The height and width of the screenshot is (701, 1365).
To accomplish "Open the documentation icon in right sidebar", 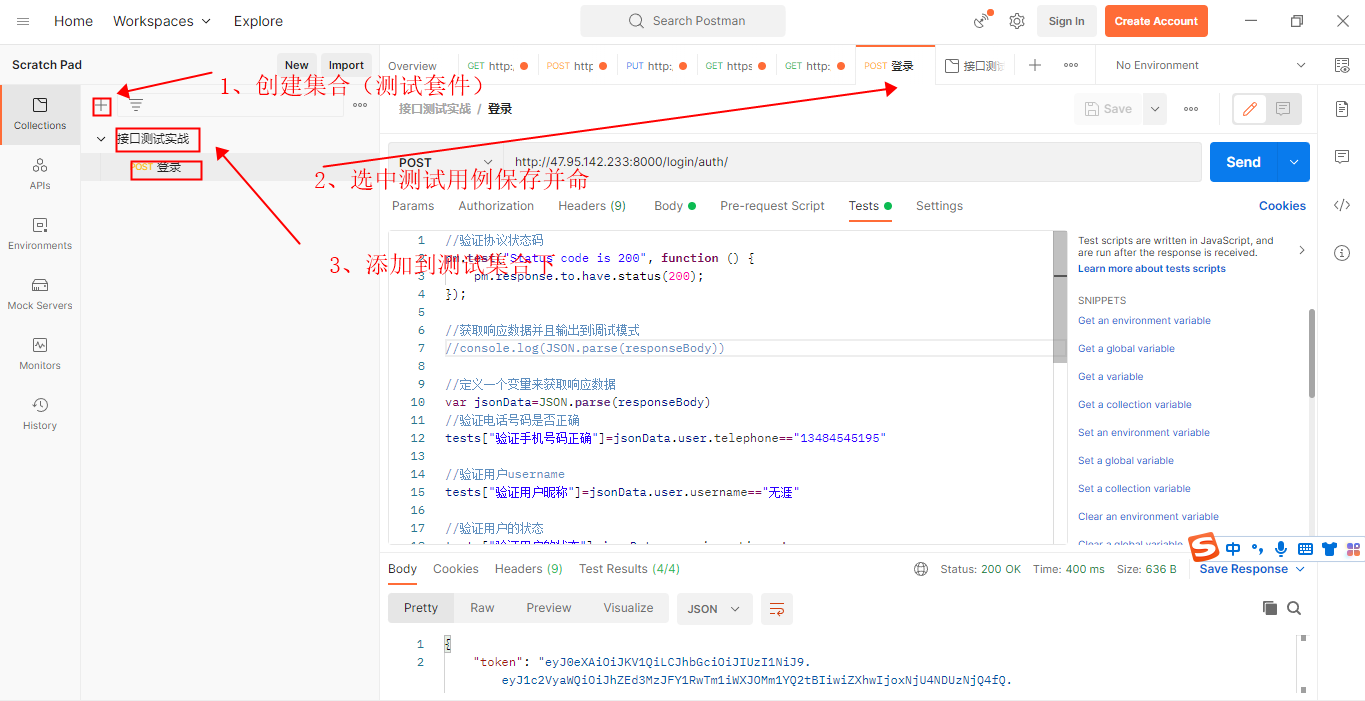I will pyautogui.click(x=1342, y=108).
